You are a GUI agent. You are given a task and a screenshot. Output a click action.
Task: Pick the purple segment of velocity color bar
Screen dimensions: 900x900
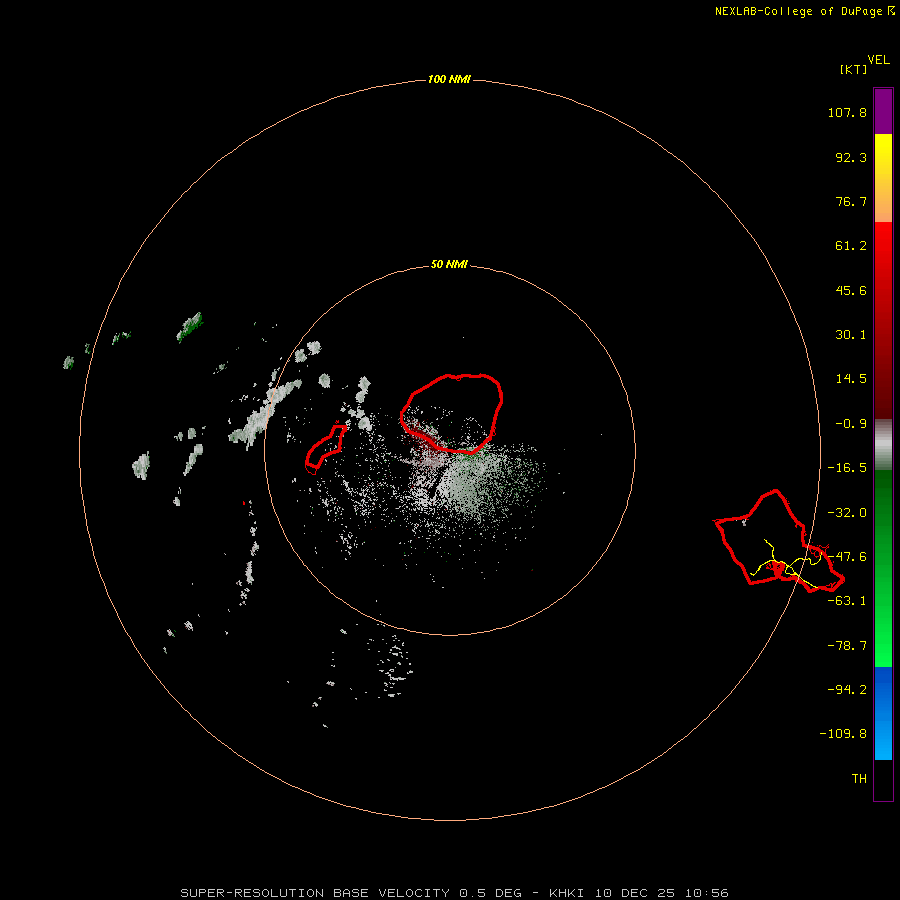(883, 112)
